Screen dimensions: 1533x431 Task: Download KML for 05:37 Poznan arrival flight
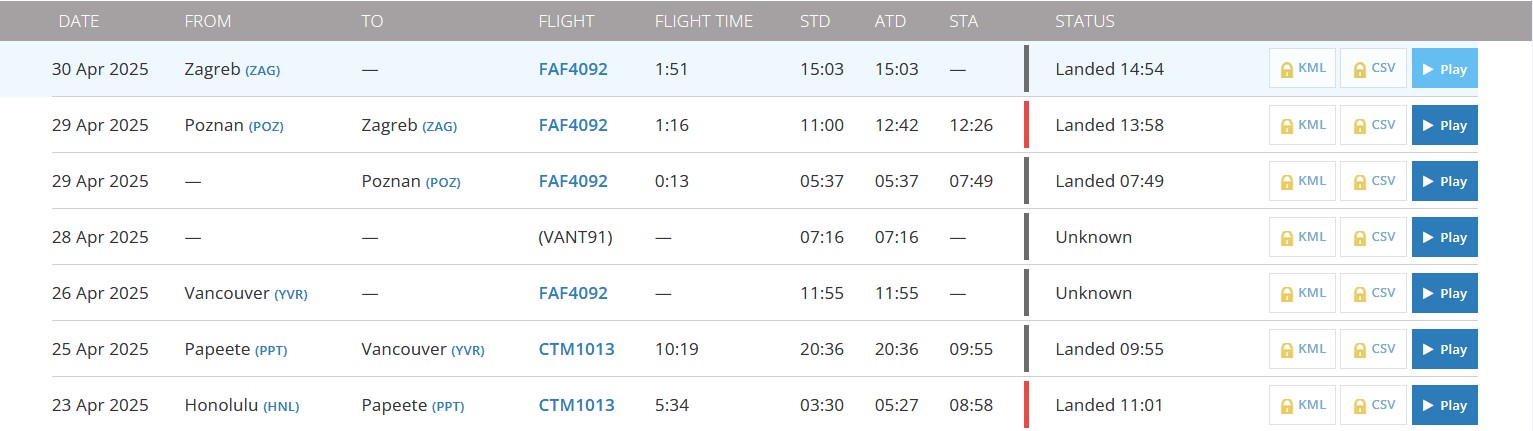(1302, 181)
